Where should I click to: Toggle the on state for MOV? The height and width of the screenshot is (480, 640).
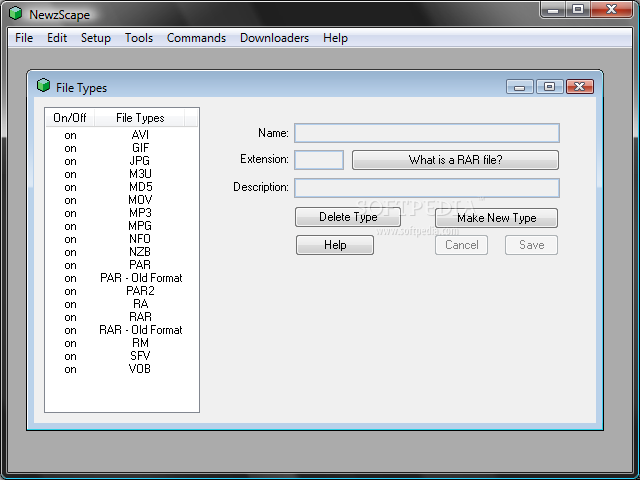(70, 200)
